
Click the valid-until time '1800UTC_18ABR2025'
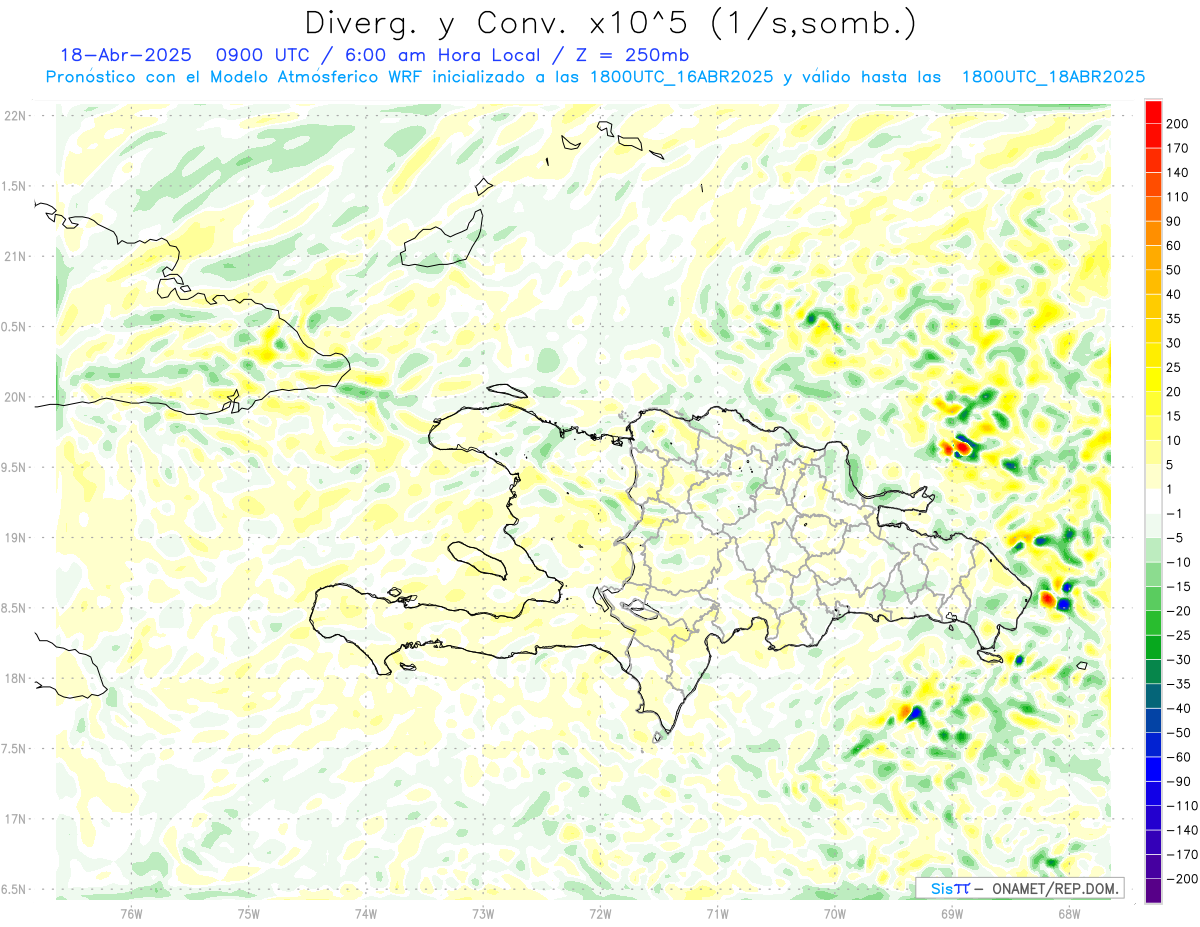click(1053, 77)
